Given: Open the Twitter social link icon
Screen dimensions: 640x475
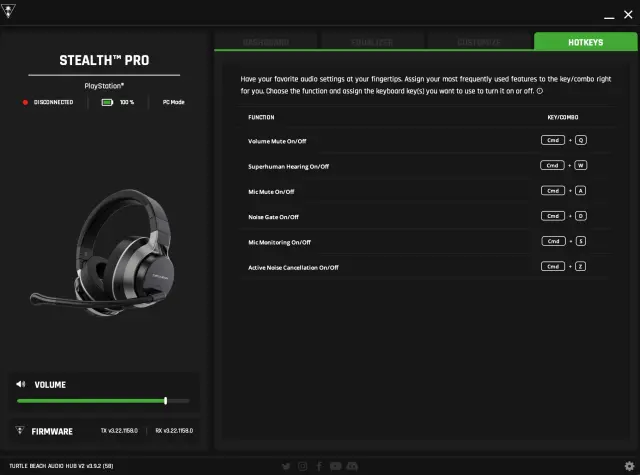Looking at the screenshot, I should click(287, 466).
